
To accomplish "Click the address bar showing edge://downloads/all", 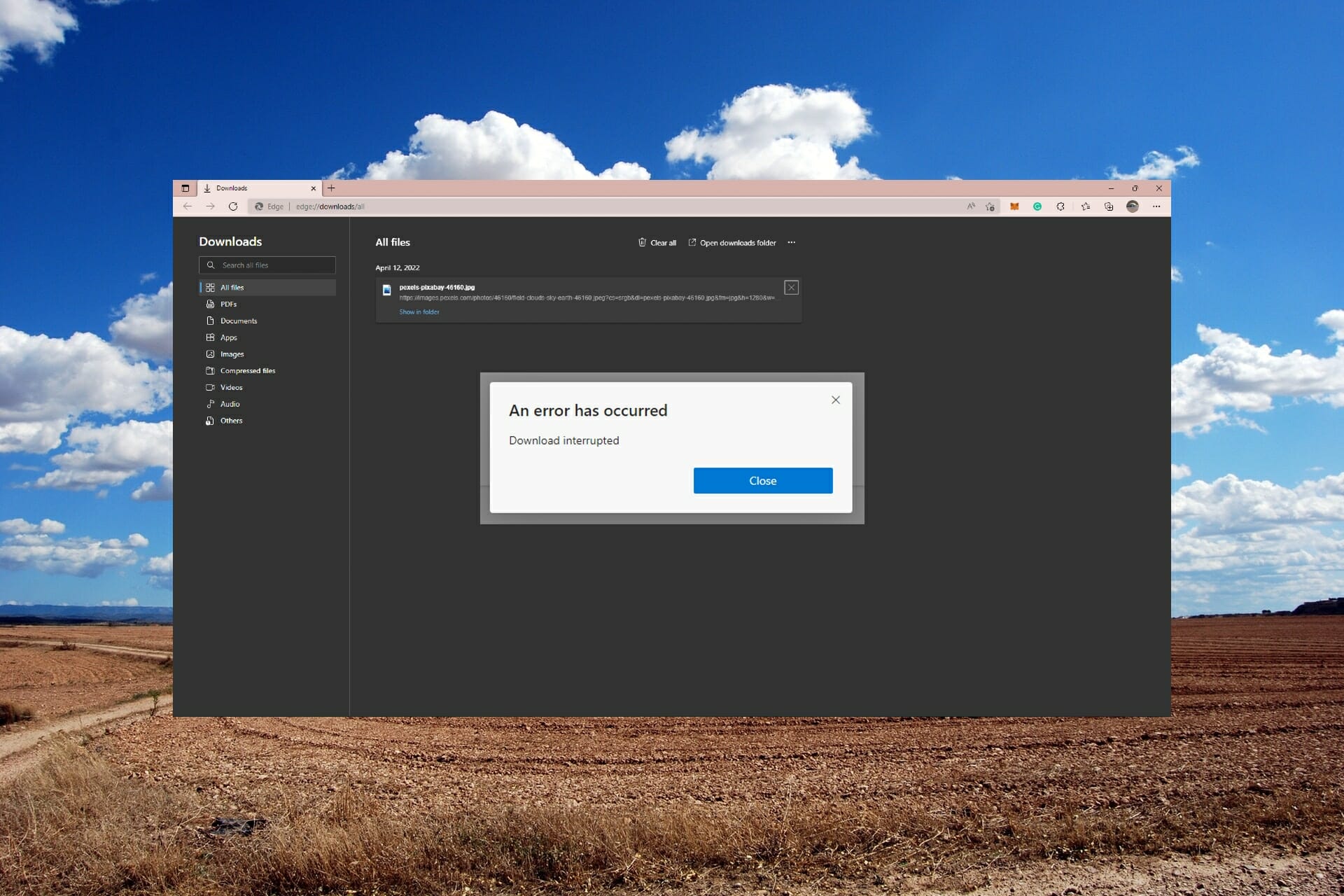I will click(623, 206).
